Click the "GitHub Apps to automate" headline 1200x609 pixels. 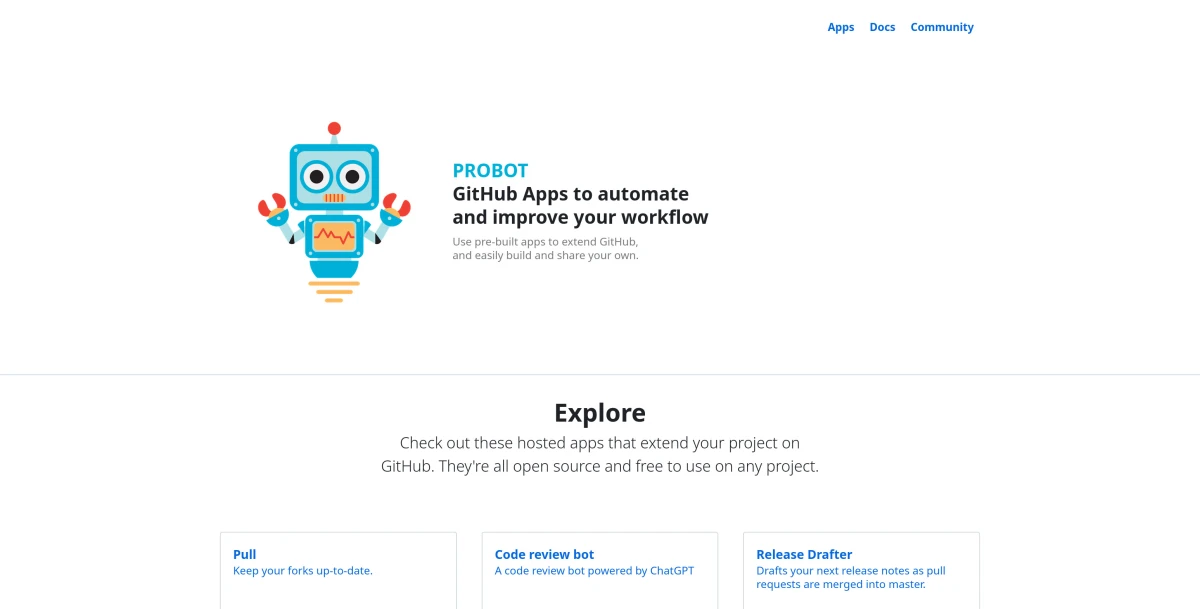(x=570, y=194)
